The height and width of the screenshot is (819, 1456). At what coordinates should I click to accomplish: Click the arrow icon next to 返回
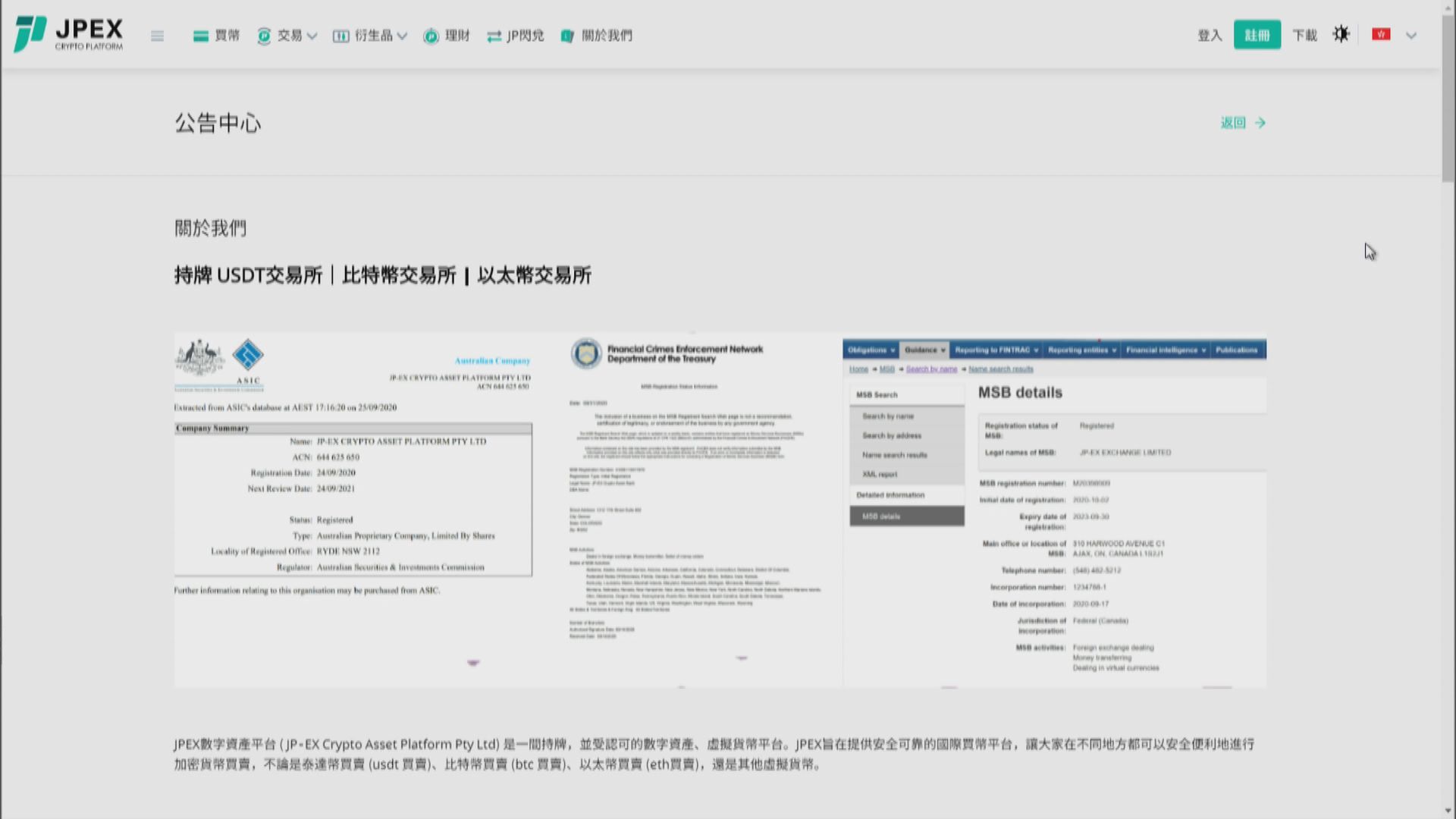click(x=1260, y=123)
